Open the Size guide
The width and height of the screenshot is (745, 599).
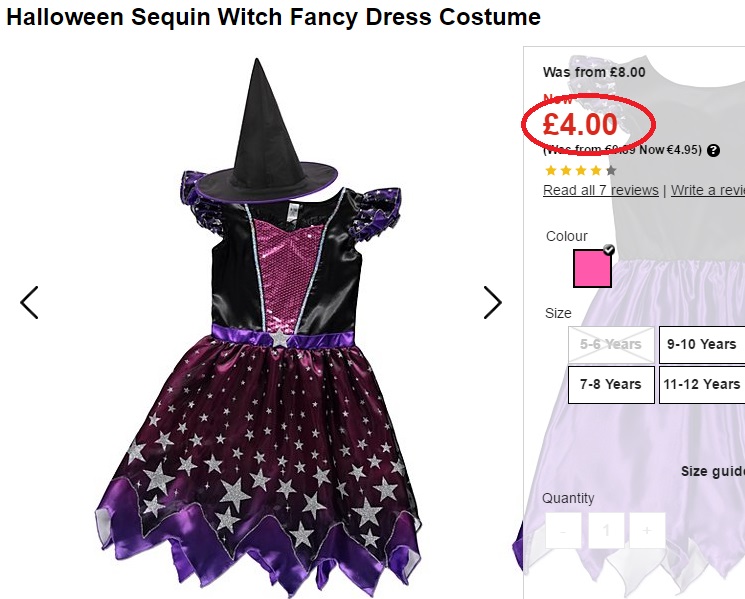click(x=712, y=471)
